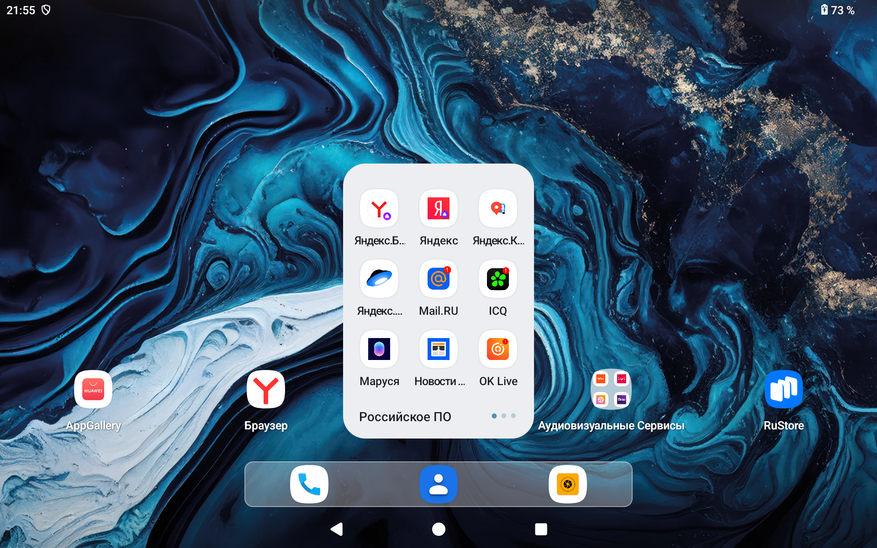Open the Новости news app

tap(438, 349)
